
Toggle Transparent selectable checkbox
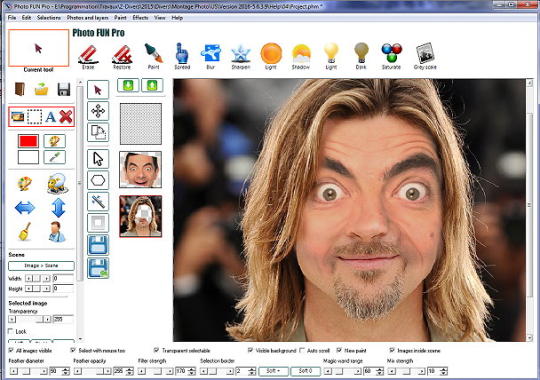pos(156,350)
